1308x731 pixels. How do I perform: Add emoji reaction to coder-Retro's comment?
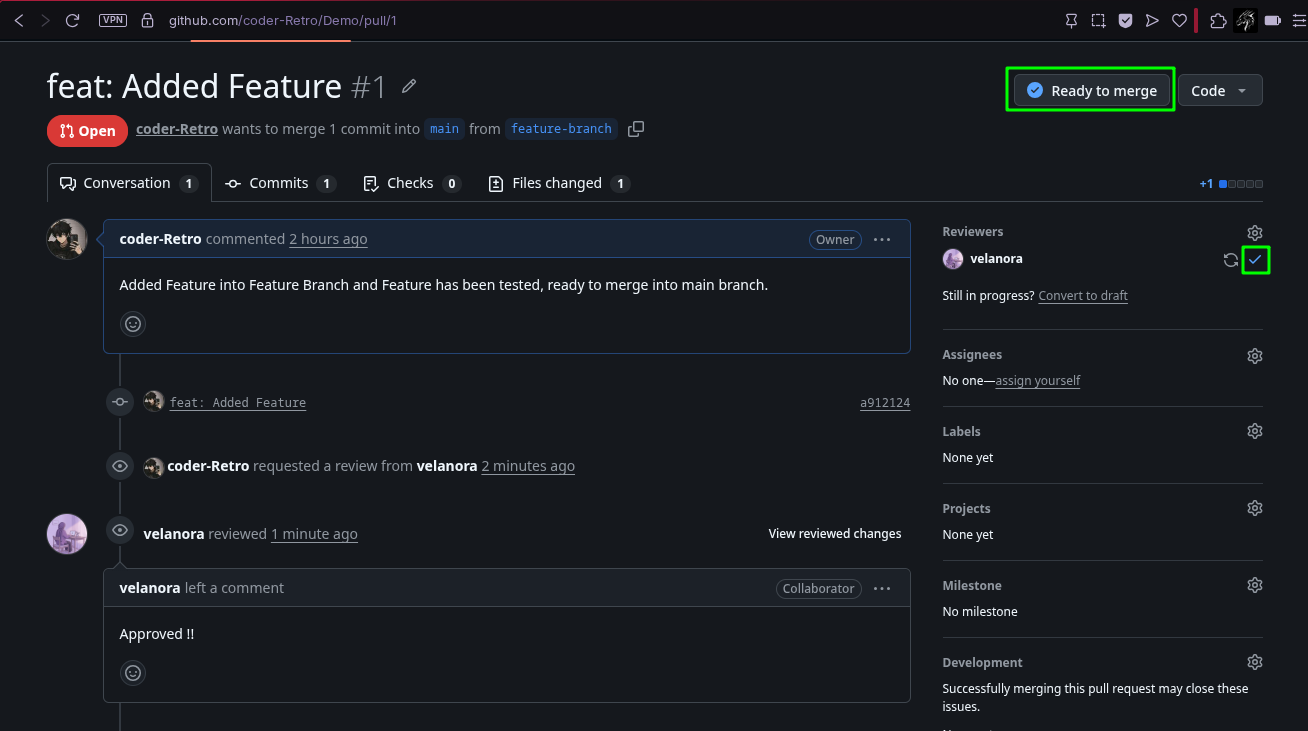tap(133, 324)
